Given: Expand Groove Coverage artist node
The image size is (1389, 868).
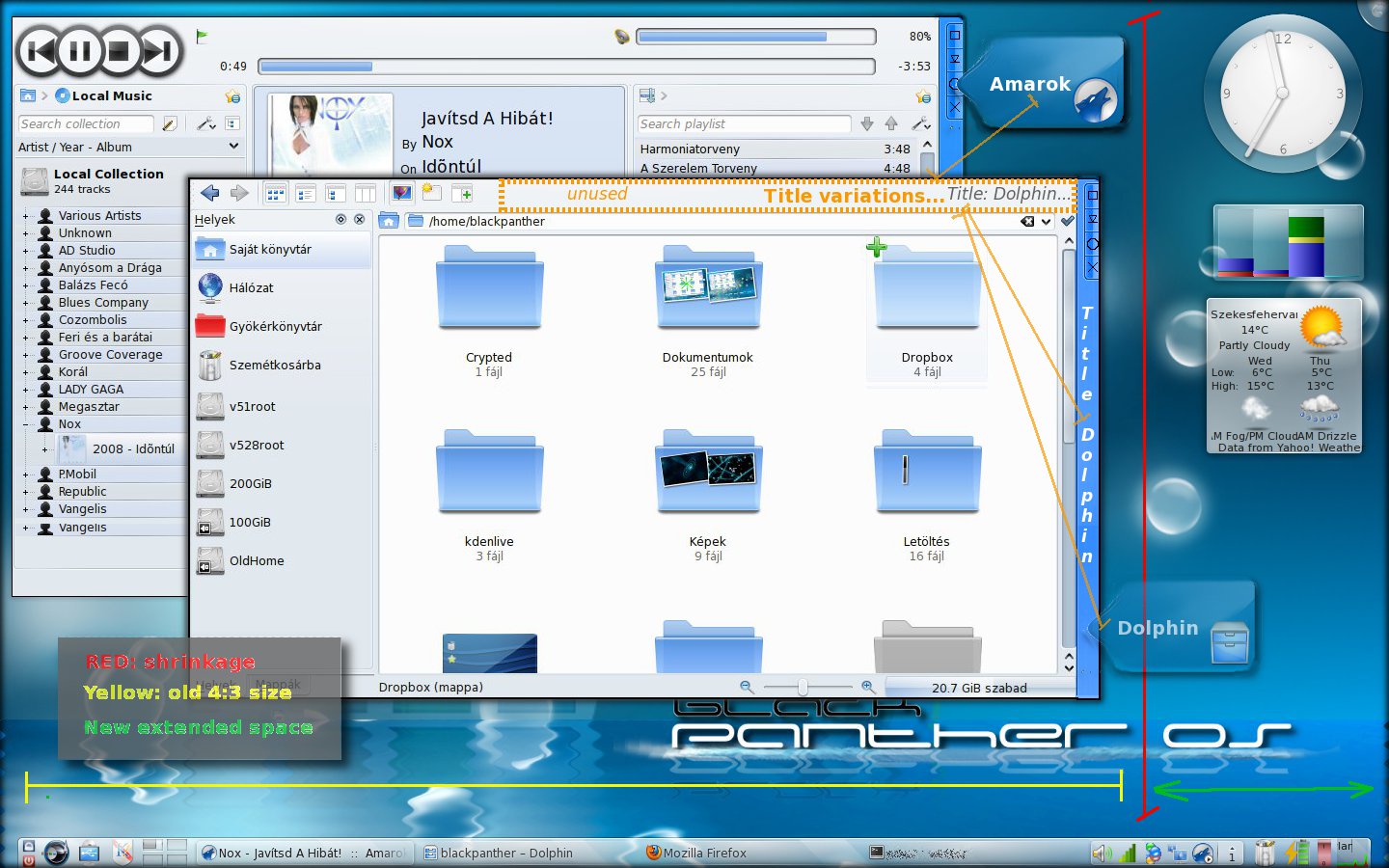Looking at the screenshot, I should pos(26,355).
